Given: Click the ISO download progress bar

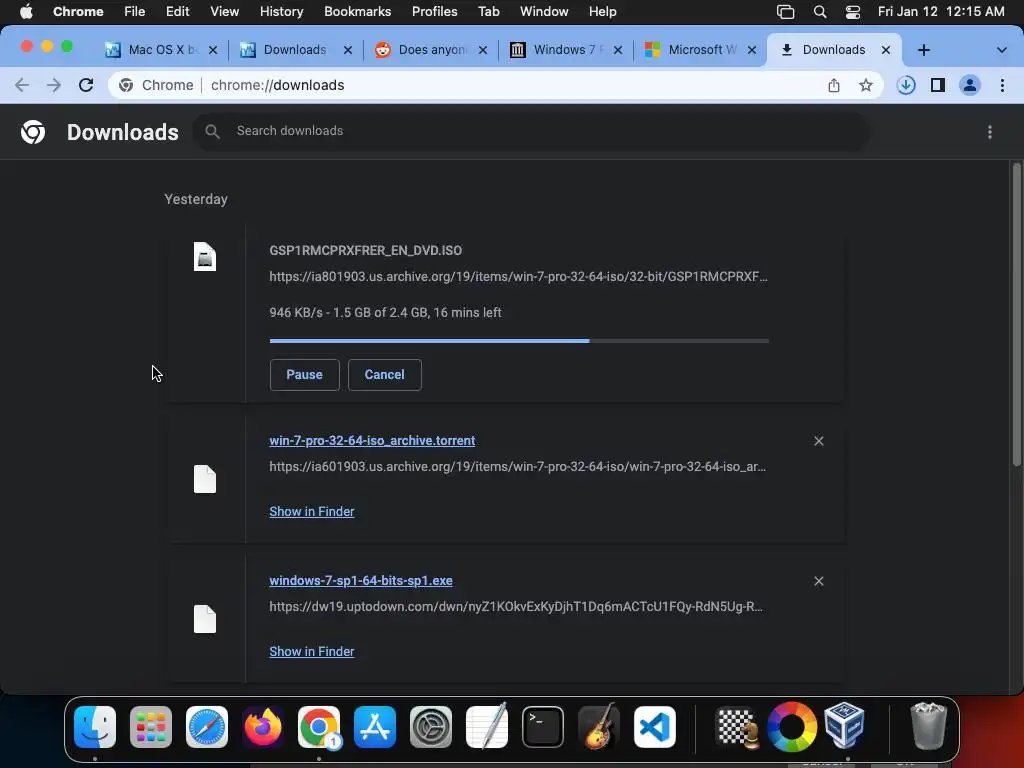Looking at the screenshot, I should coord(519,341).
